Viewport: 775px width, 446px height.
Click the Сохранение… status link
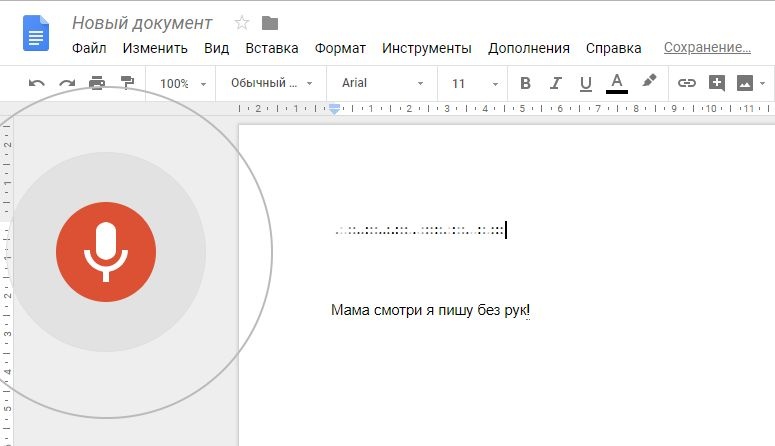tap(707, 47)
